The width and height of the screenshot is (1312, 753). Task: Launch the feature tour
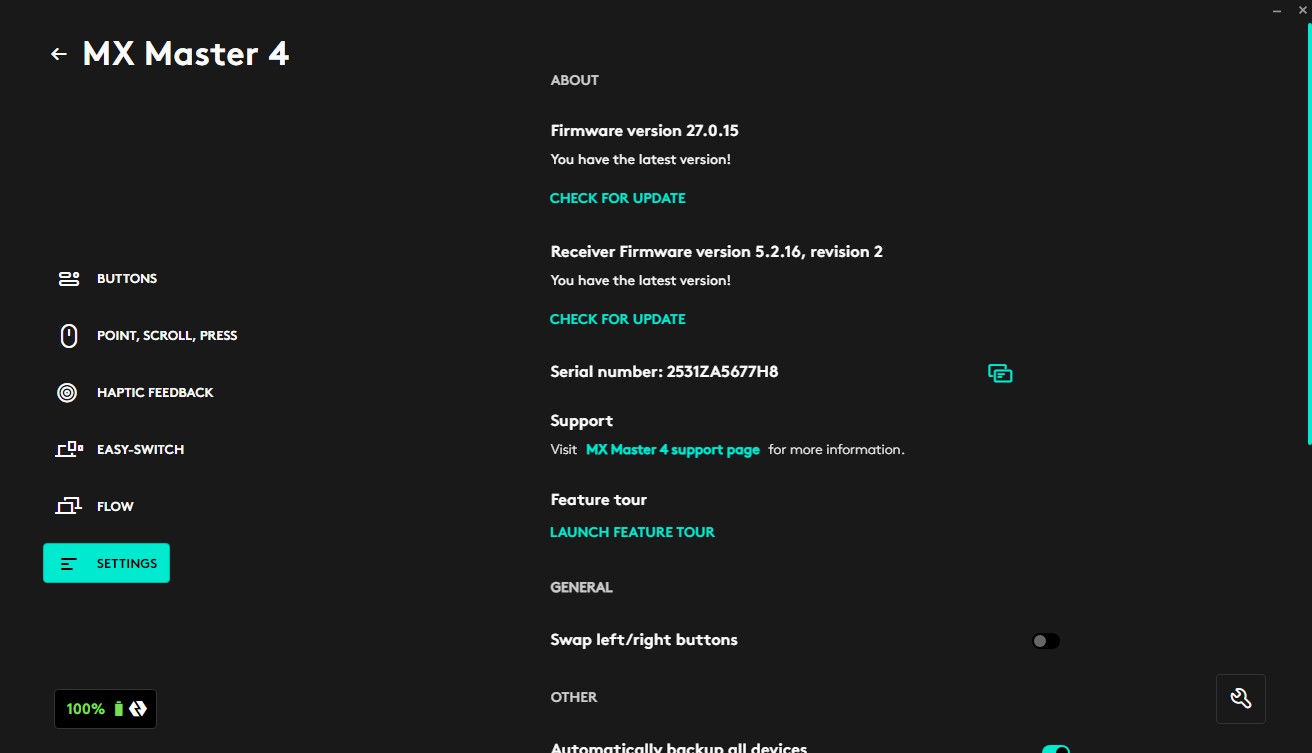click(x=632, y=532)
